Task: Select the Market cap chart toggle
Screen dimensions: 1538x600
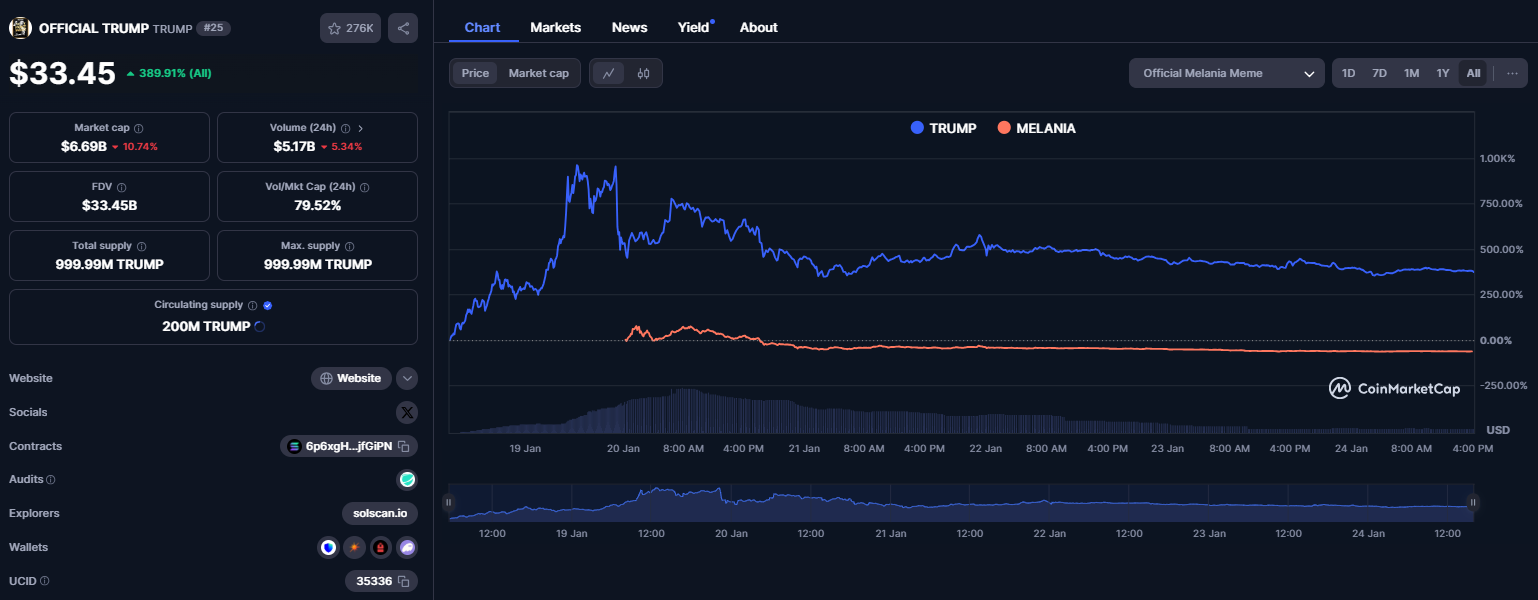Action: pyautogui.click(x=538, y=73)
